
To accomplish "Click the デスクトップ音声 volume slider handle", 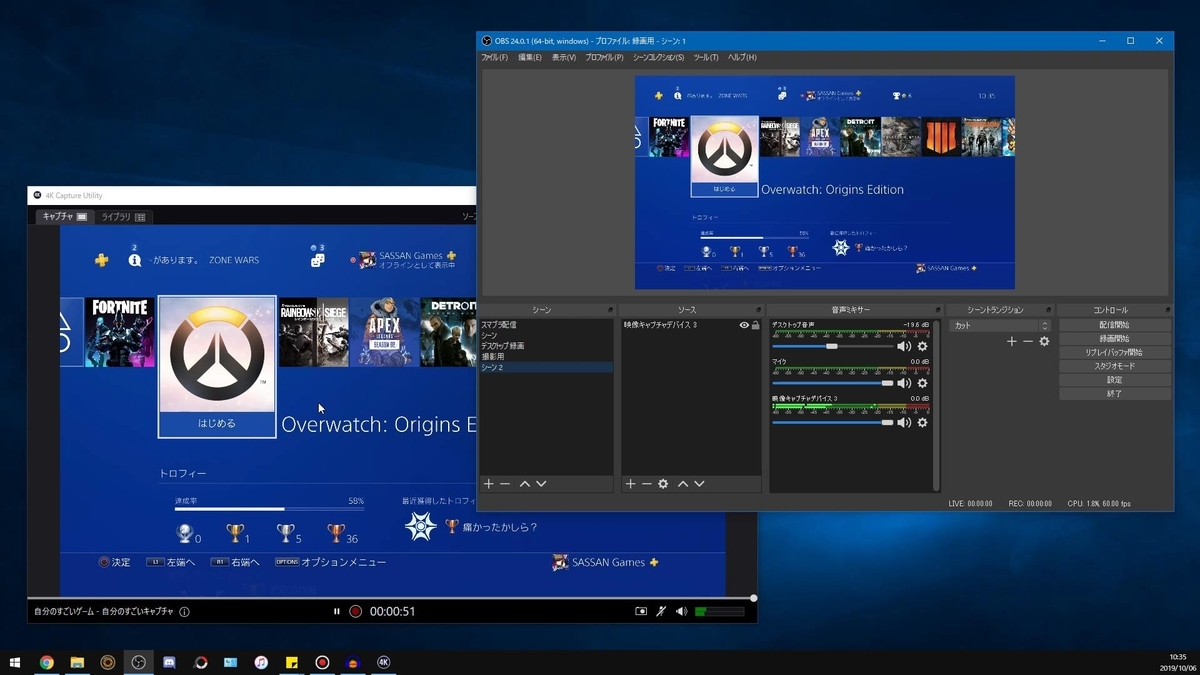I will pyautogui.click(x=831, y=346).
